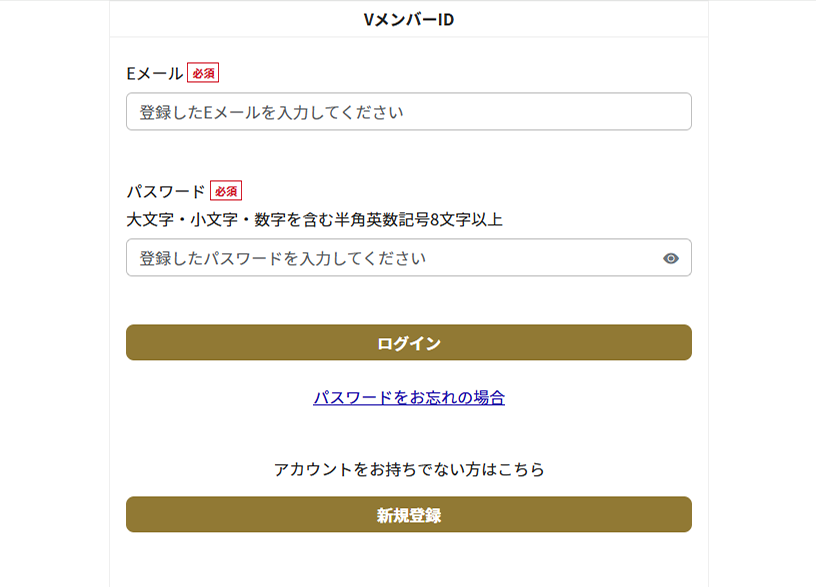Viewport: 816px width, 587px height.
Task: Sign in with the gold ログイン button
Action: (408, 343)
